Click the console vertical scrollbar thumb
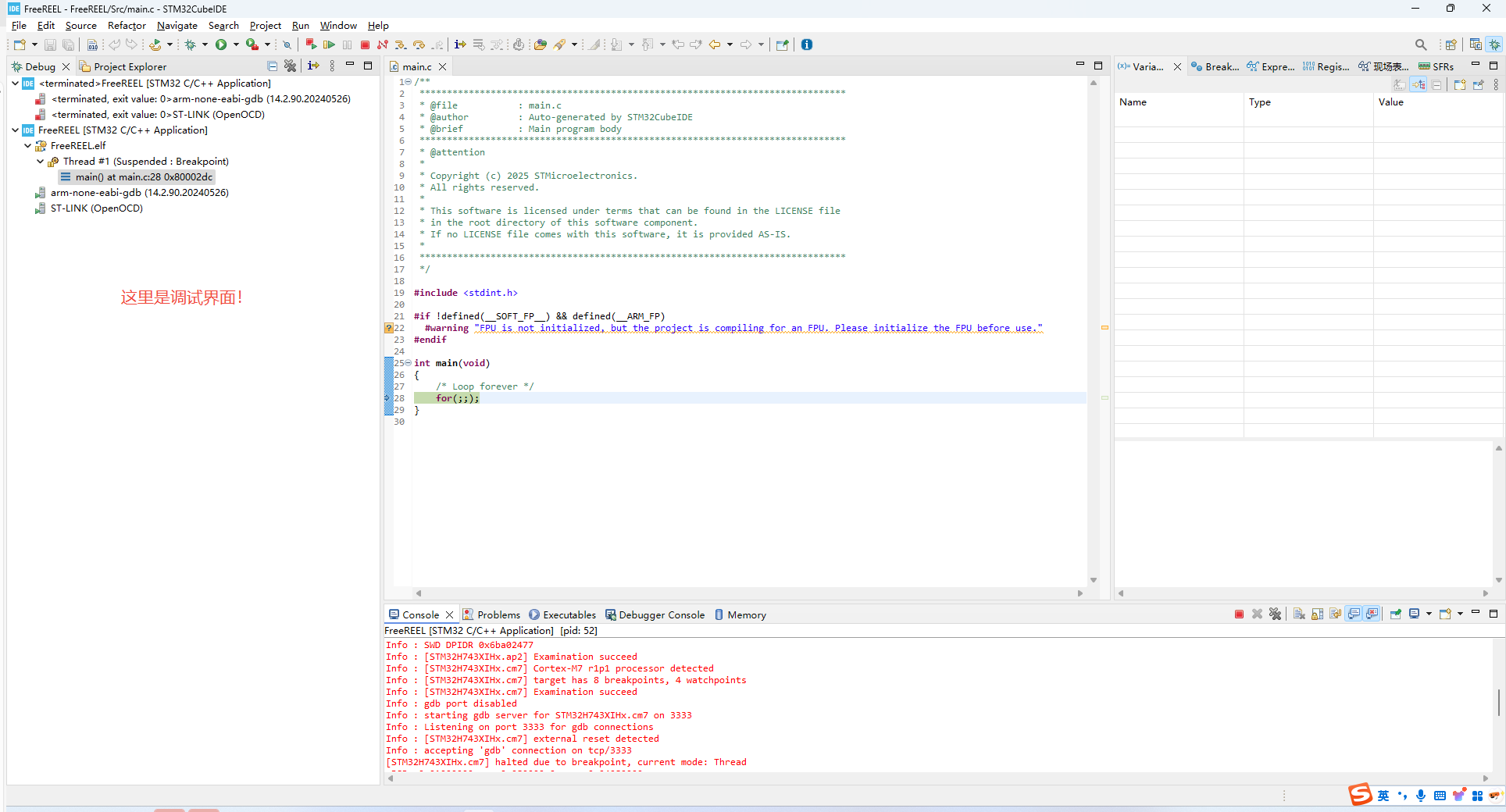This screenshot has height=812, width=1506. (x=1498, y=702)
